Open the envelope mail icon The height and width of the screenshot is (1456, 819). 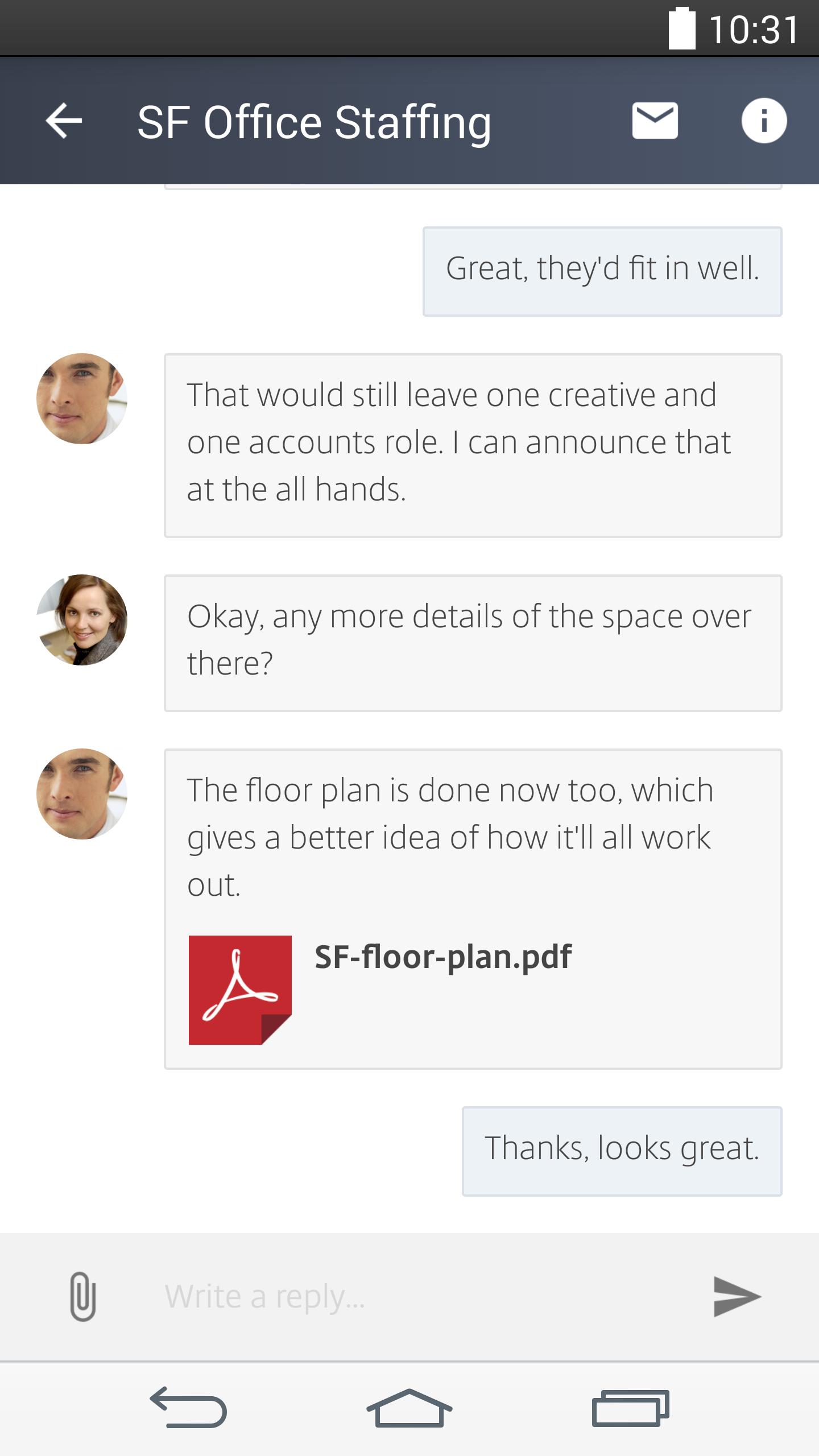point(655,121)
